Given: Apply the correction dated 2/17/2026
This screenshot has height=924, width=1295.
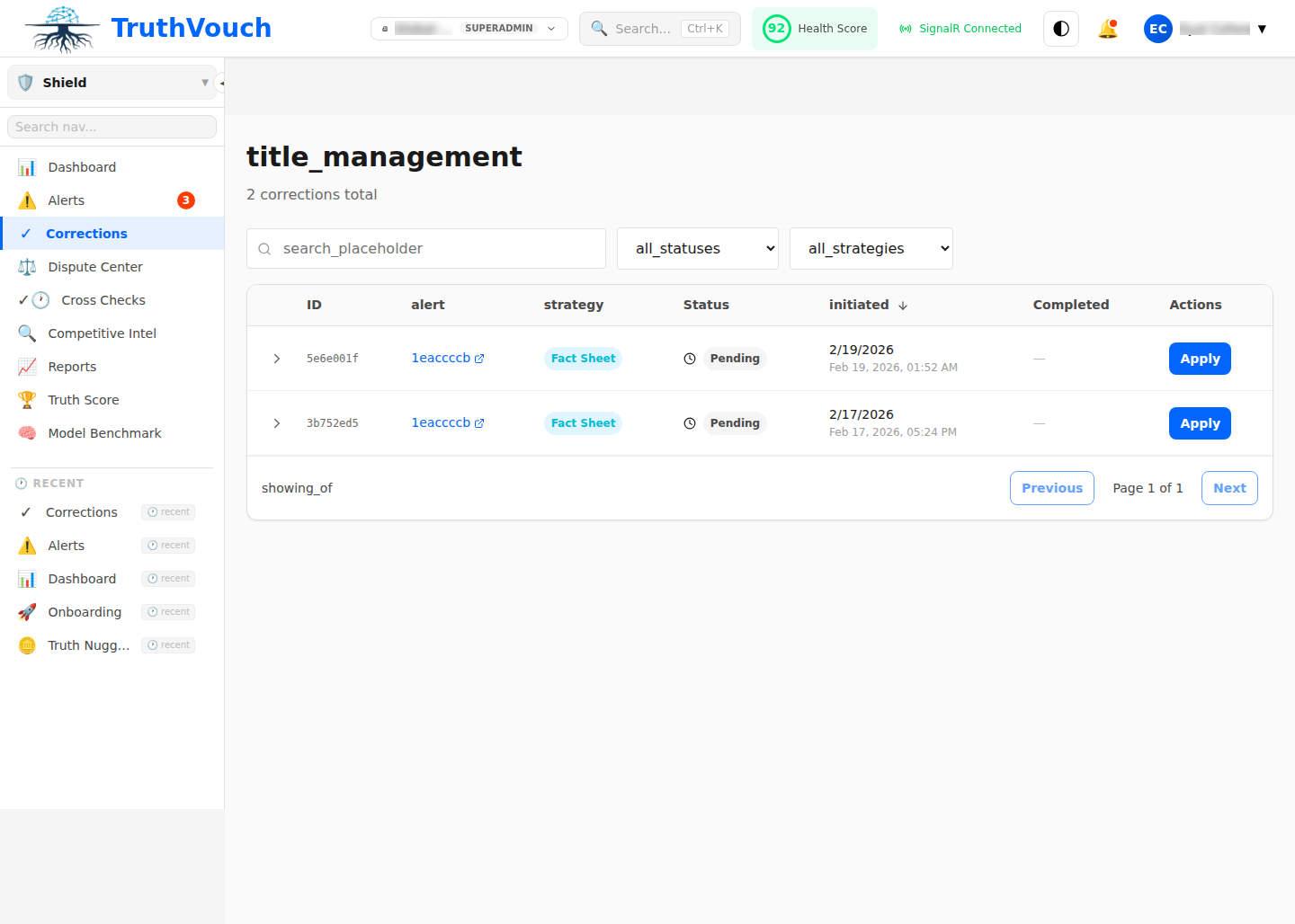Looking at the screenshot, I should (x=1200, y=422).
